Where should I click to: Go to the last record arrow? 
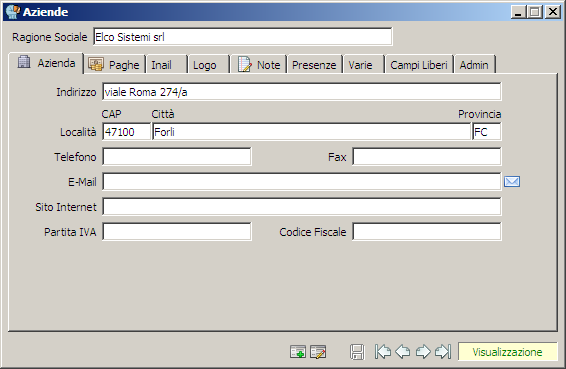click(x=443, y=352)
